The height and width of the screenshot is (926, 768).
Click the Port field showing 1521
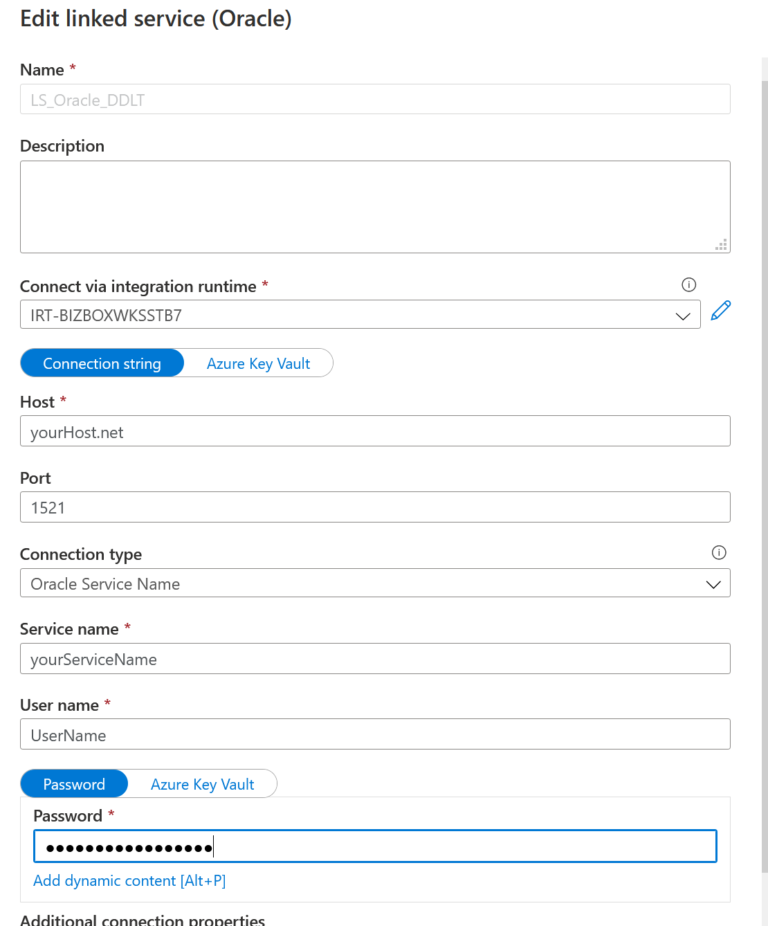(375, 507)
